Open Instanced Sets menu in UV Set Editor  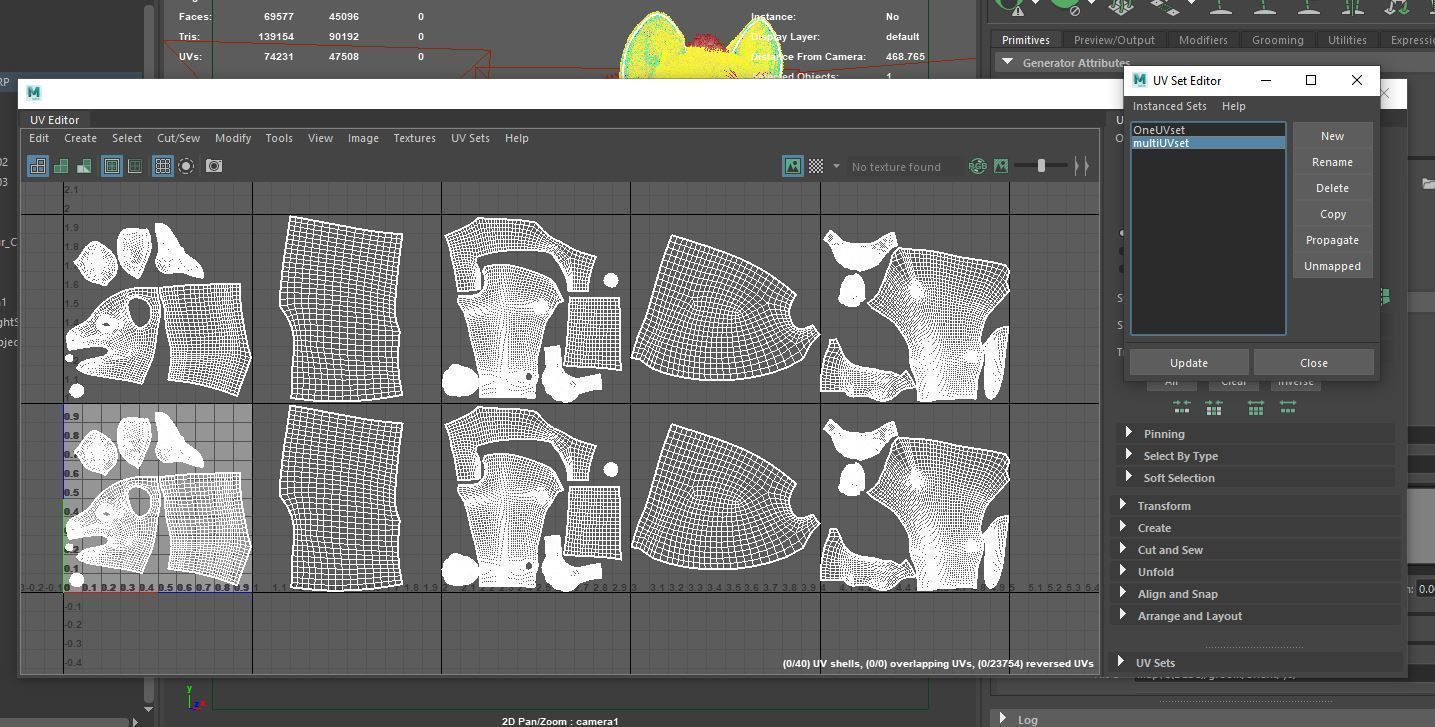pyautogui.click(x=1169, y=106)
